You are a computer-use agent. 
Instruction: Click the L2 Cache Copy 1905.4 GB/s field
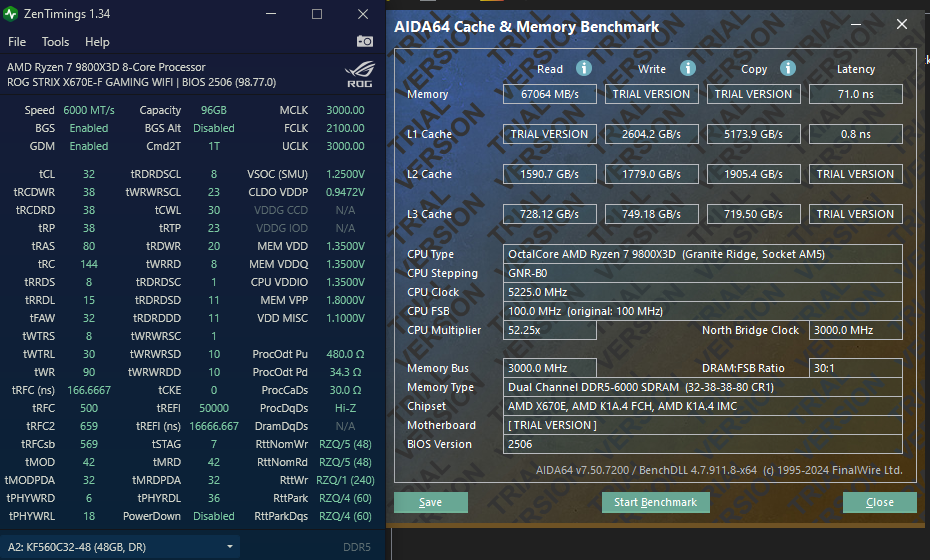753,174
